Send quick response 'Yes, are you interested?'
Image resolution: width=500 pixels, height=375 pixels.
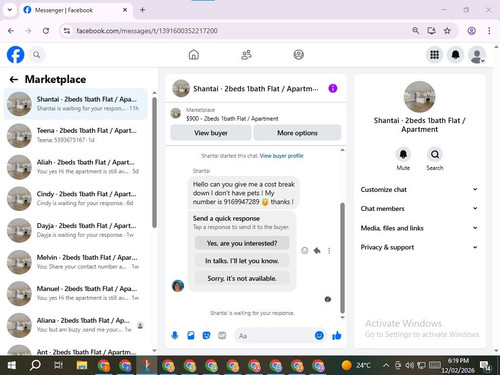pyautogui.click(x=242, y=243)
